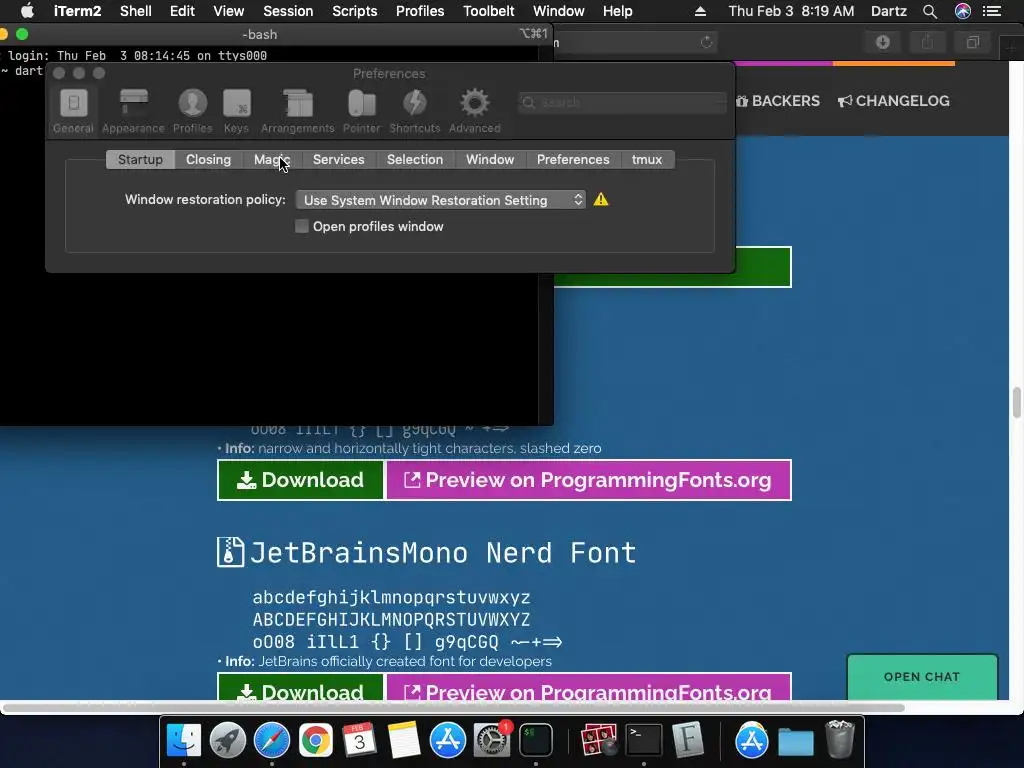Download JetBrainsMono Nerd Font
1024x768 pixels.
pos(300,686)
